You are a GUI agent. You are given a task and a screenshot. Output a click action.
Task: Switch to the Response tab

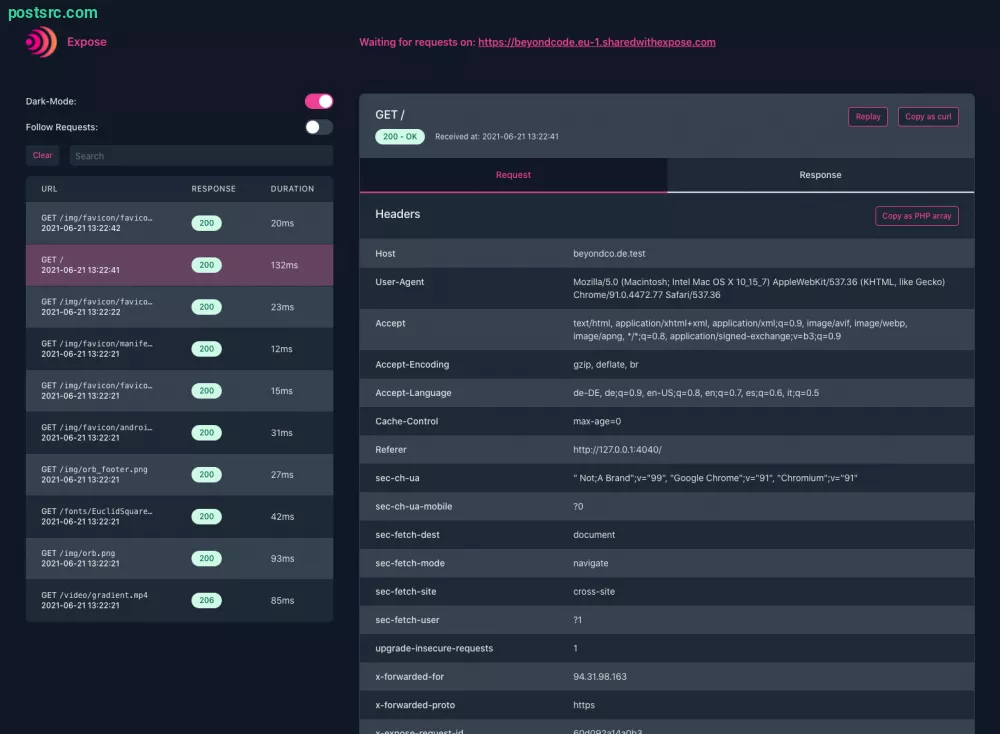coord(820,175)
